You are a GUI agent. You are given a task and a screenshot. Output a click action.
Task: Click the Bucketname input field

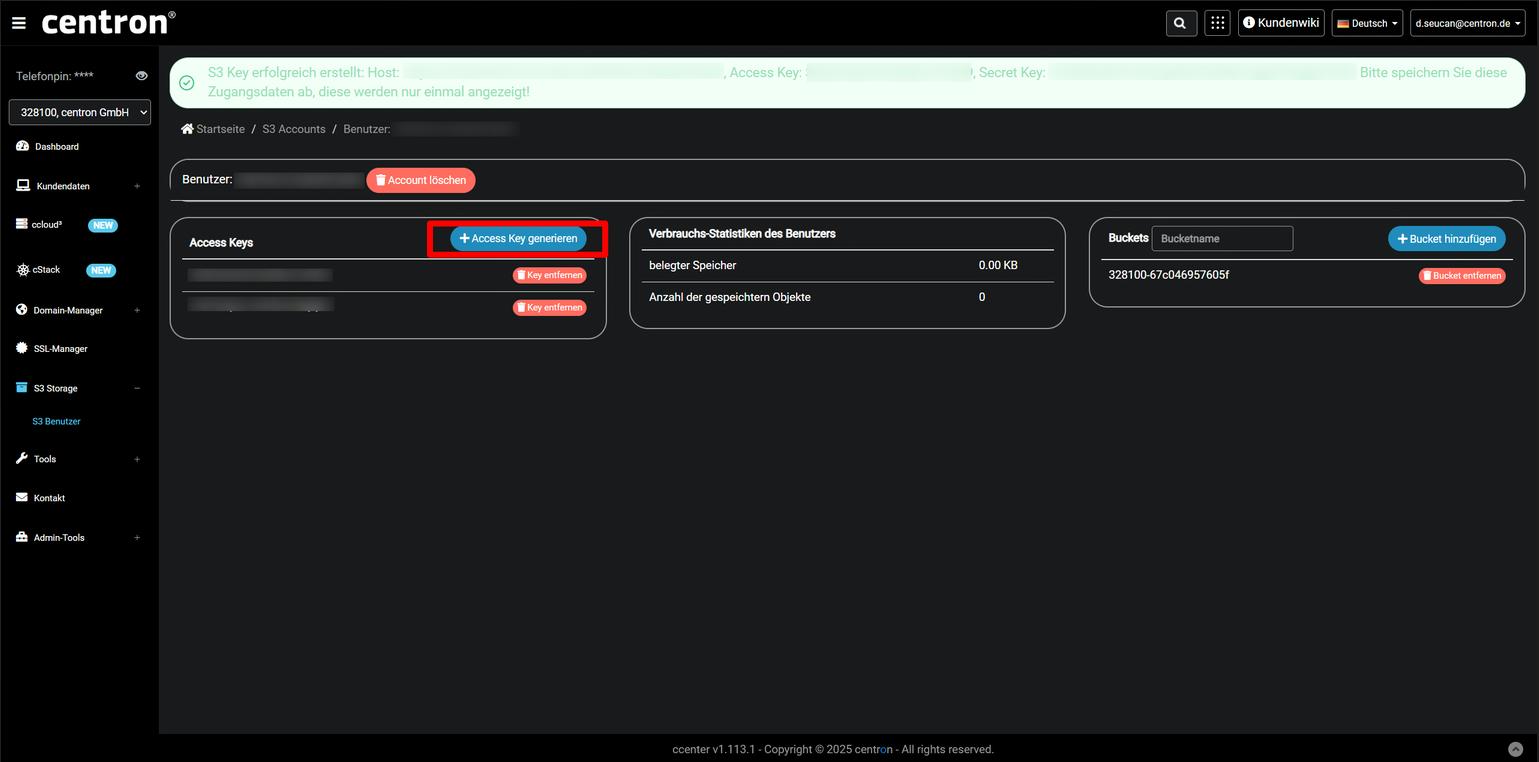[x=1221, y=238]
